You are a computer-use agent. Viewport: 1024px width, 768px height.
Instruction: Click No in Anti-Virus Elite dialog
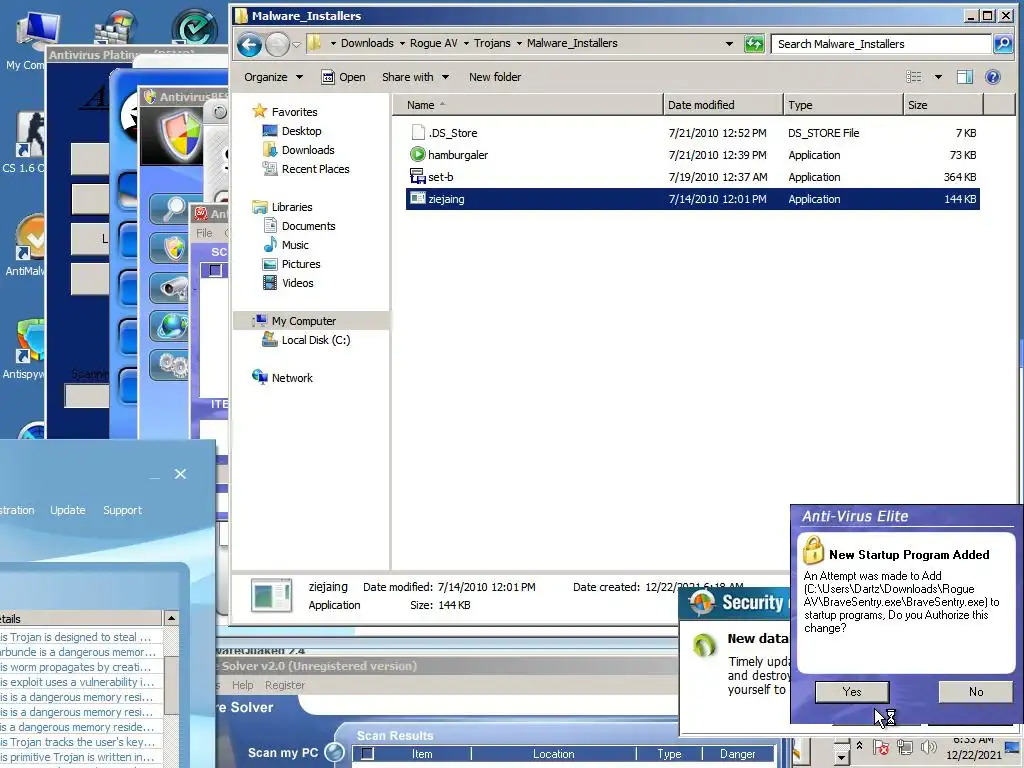[976, 692]
